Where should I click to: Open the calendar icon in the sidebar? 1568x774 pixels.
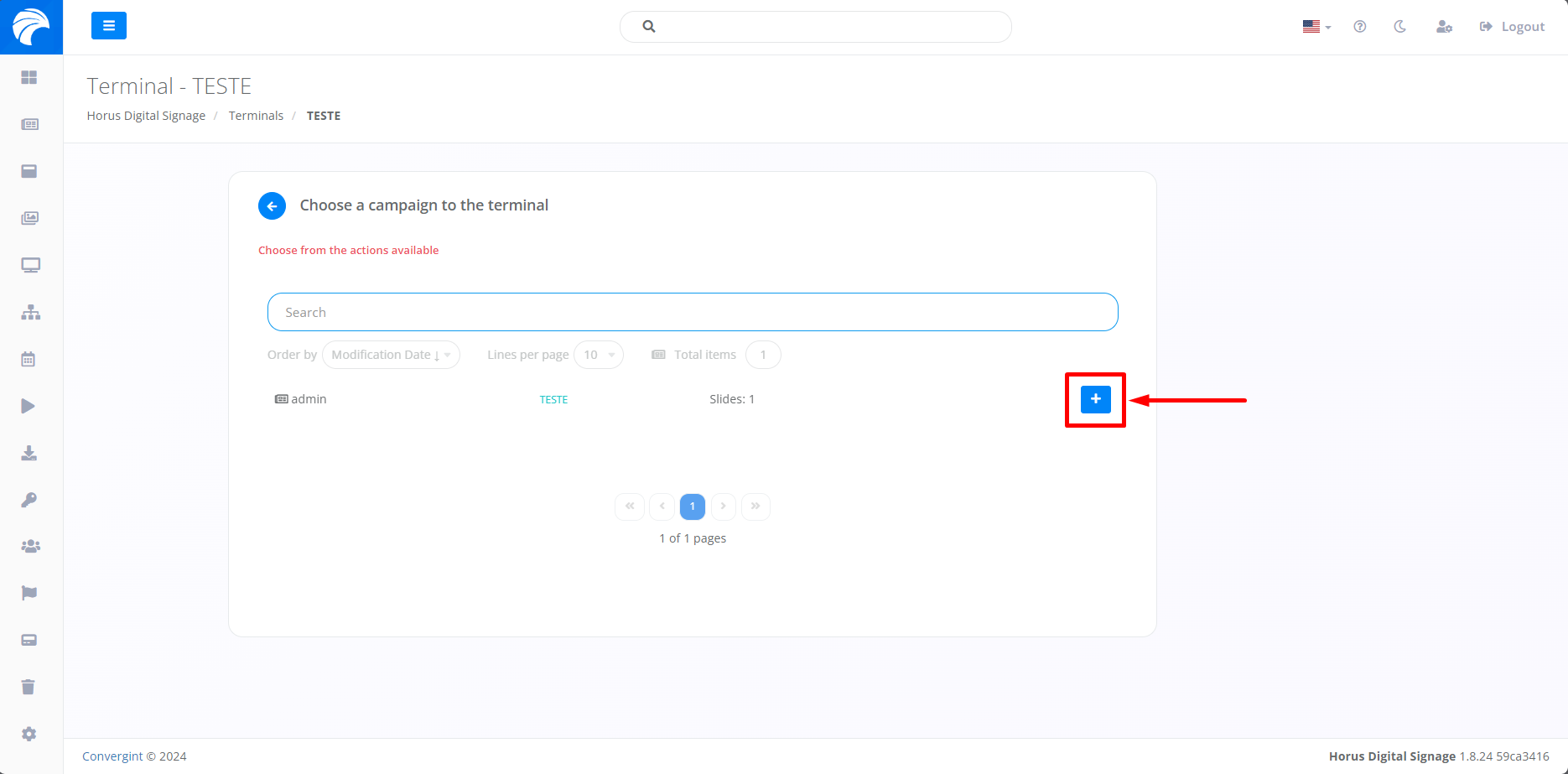pos(29,359)
